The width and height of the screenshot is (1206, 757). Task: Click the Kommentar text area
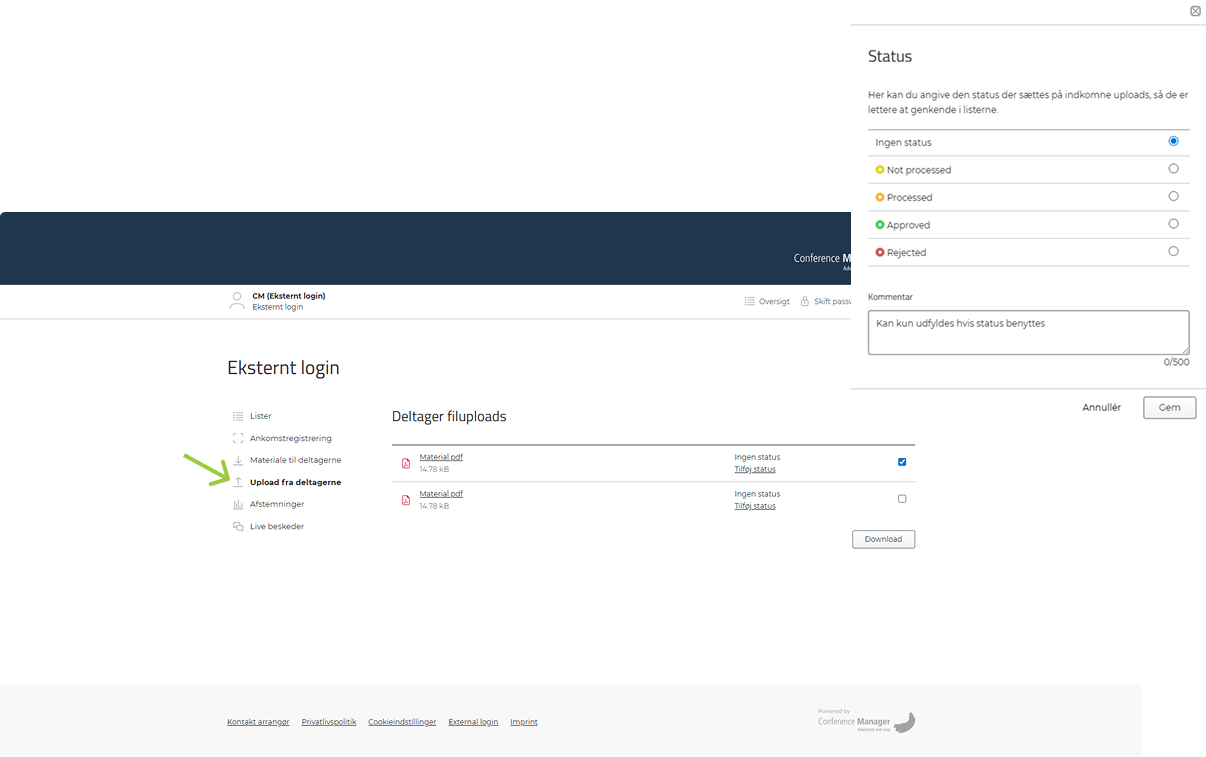point(1028,332)
